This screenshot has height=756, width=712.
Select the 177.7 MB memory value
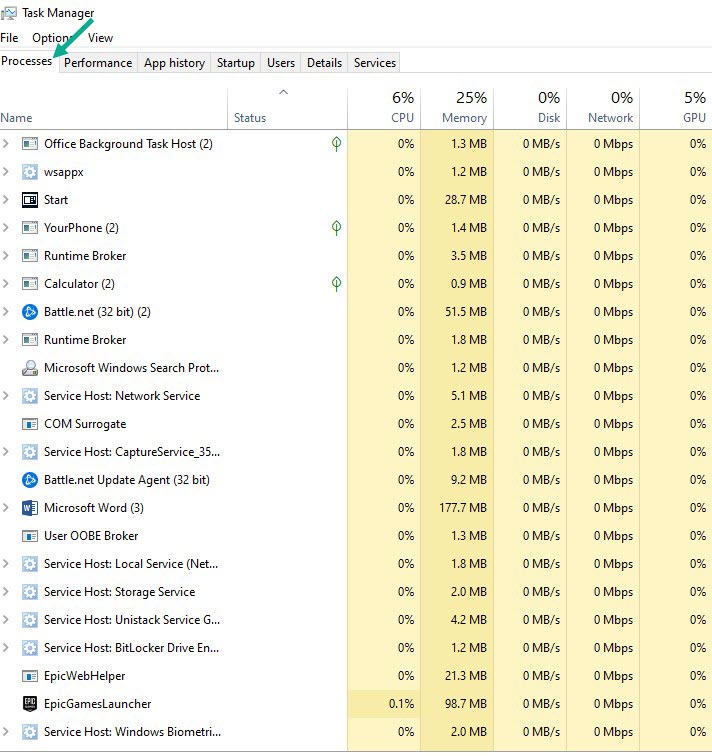[x=463, y=508]
